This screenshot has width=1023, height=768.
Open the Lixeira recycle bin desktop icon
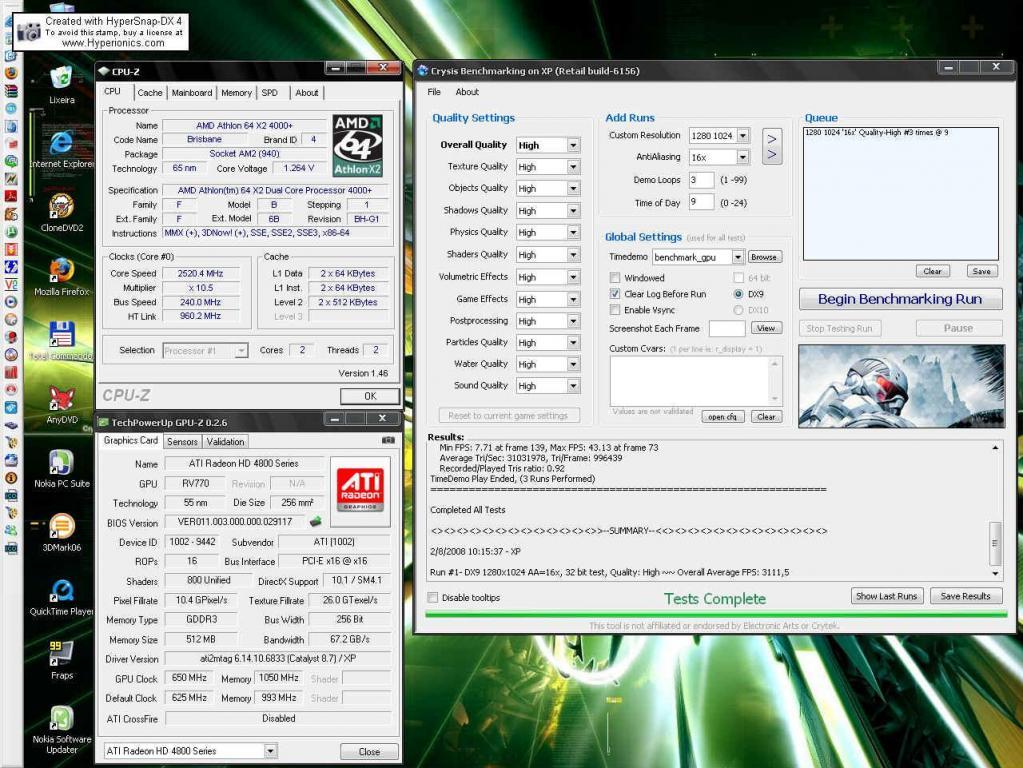[x=61, y=79]
